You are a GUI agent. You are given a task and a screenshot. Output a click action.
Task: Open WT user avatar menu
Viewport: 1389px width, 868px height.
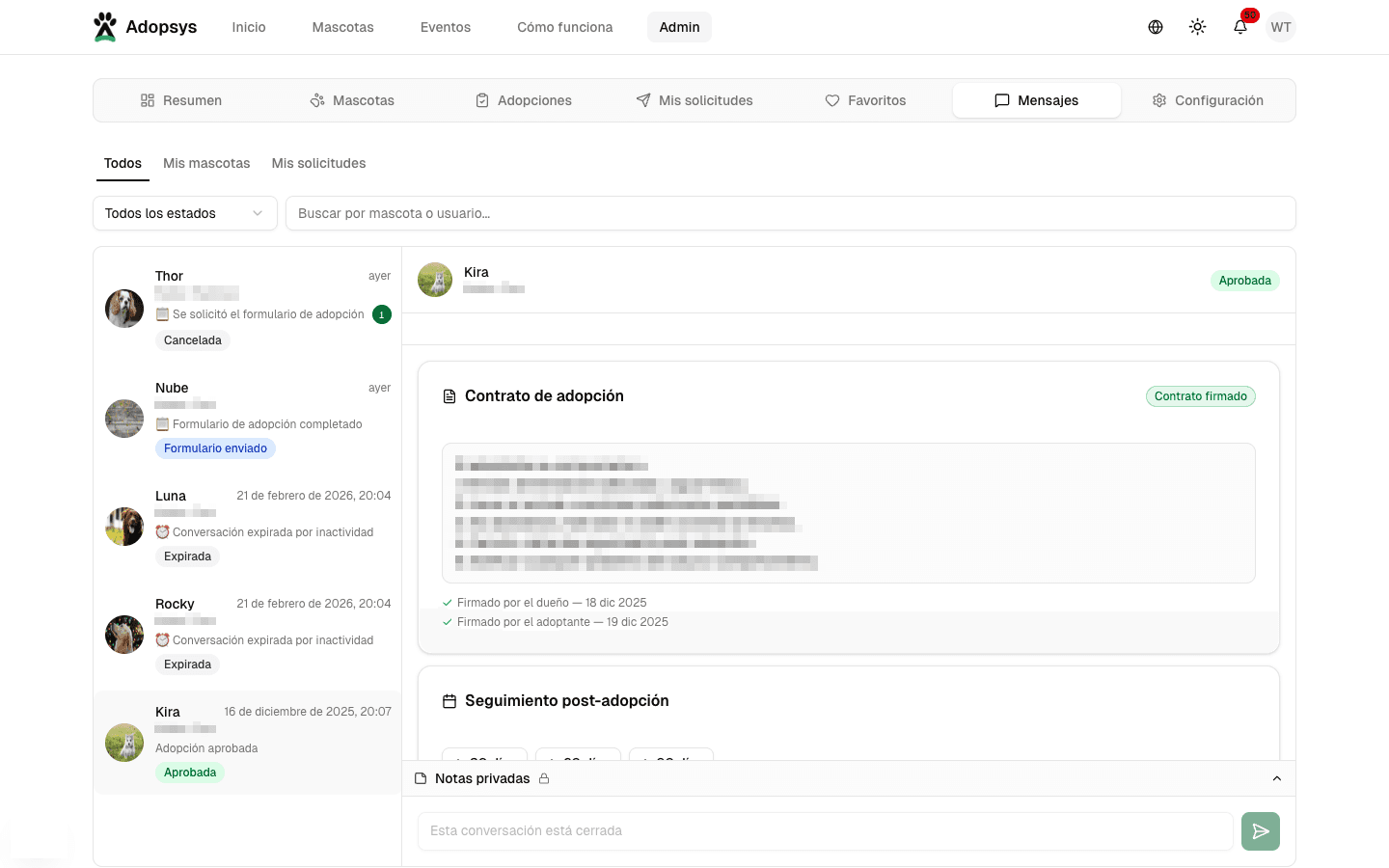pos(1280,27)
